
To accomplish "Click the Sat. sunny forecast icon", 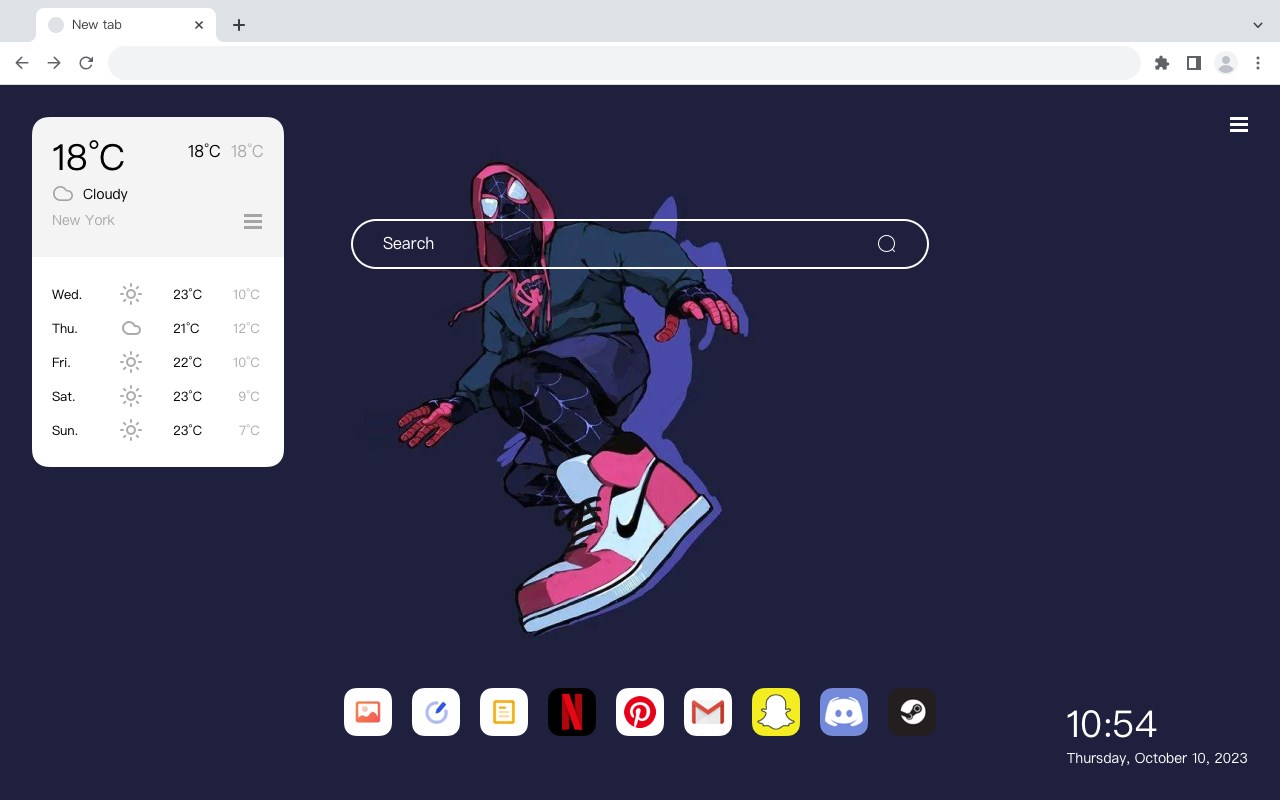I will [131, 396].
